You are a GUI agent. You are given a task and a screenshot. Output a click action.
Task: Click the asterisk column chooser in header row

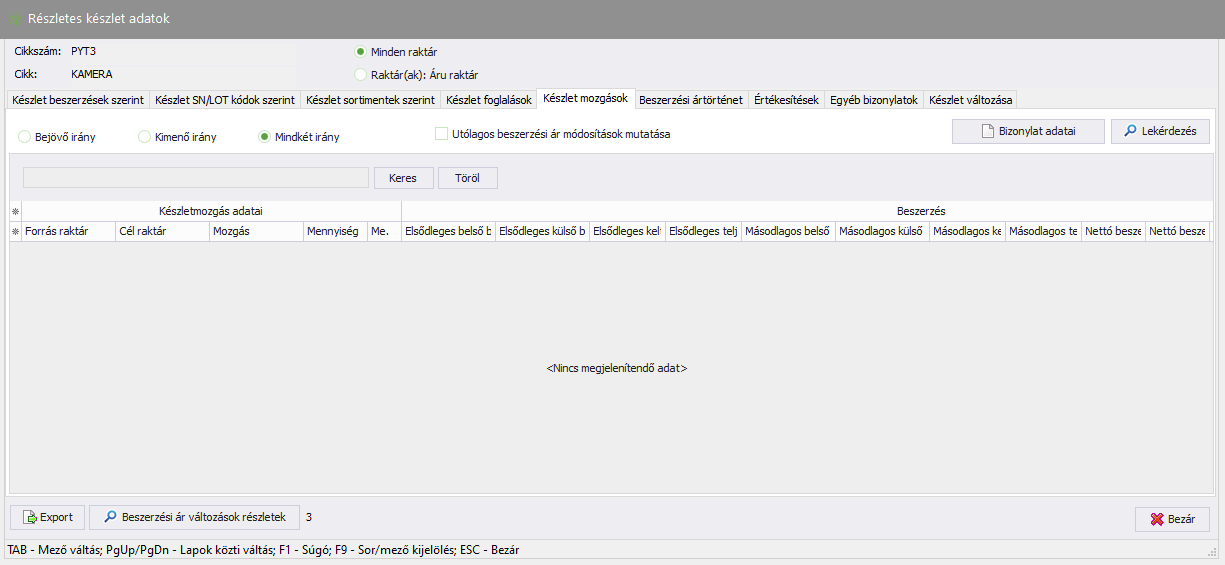coord(15,232)
